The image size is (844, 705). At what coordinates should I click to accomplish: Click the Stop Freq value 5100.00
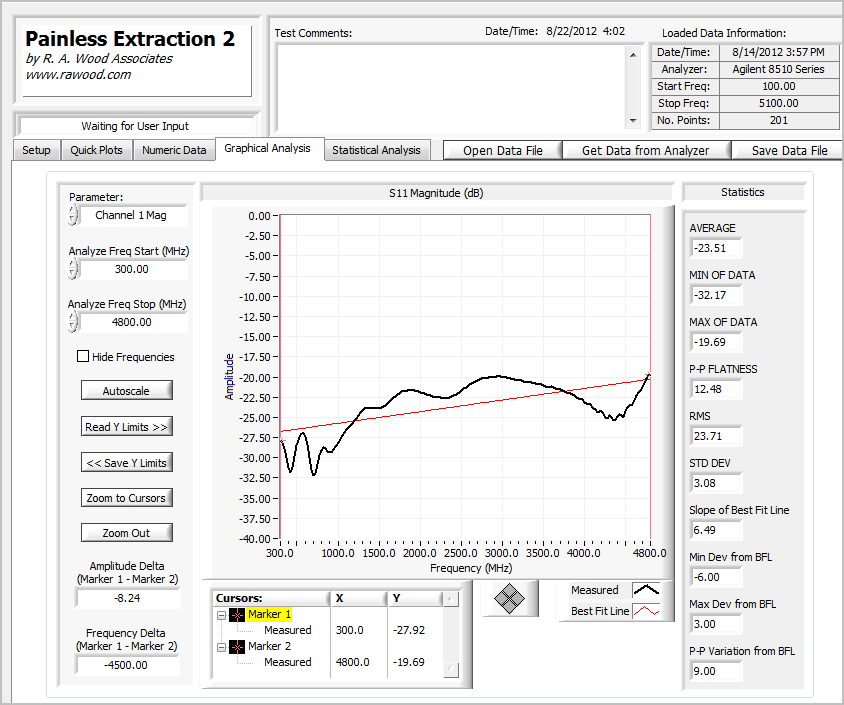pyautogui.click(x=778, y=103)
